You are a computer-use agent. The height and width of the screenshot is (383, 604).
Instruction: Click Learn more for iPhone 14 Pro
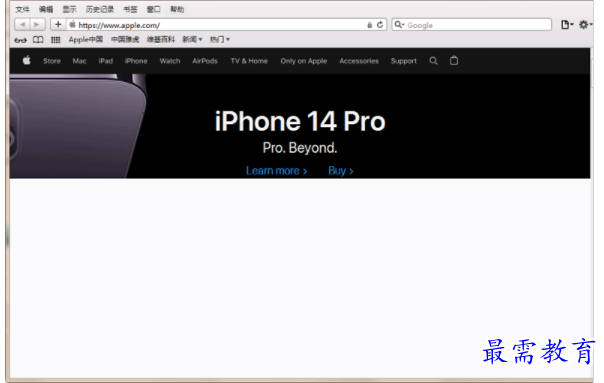point(276,171)
